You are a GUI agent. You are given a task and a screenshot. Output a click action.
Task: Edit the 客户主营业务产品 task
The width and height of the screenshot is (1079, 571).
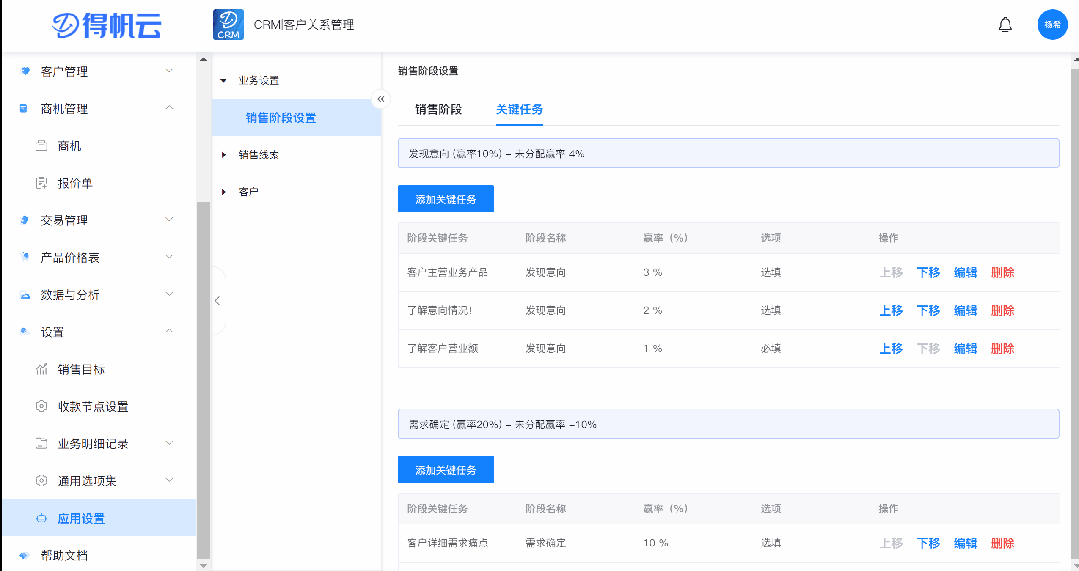pos(965,273)
